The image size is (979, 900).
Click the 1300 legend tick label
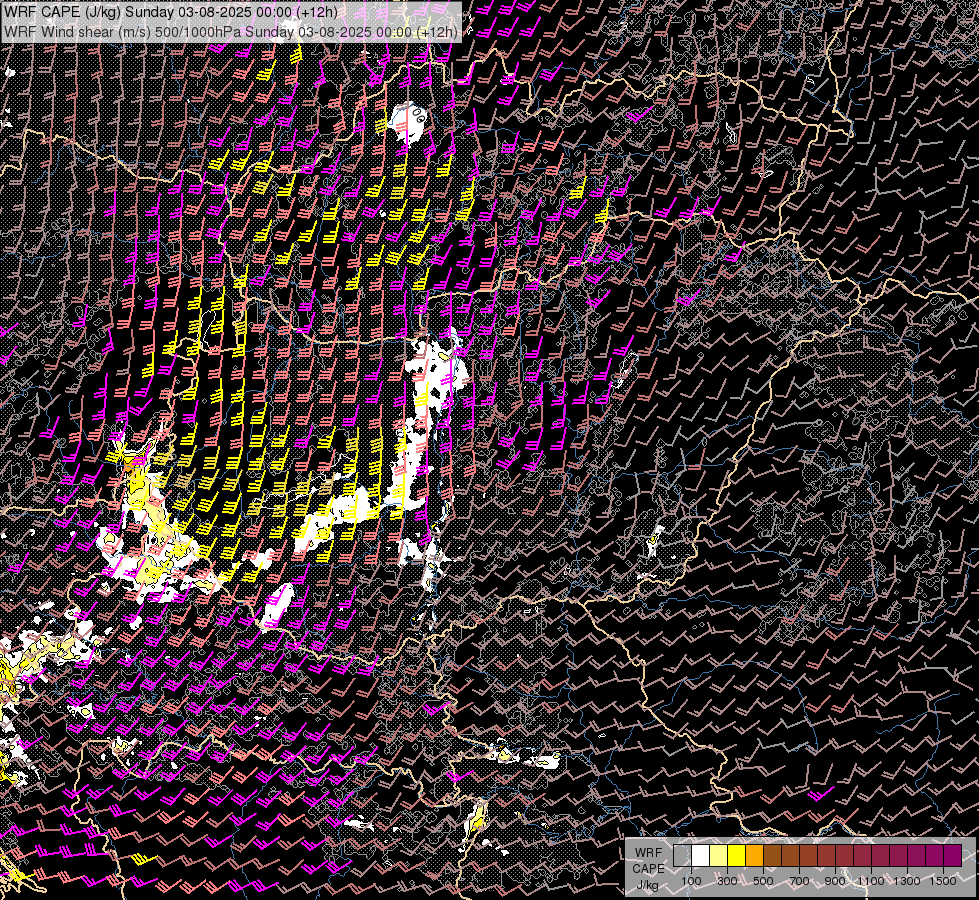coord(907,881)
